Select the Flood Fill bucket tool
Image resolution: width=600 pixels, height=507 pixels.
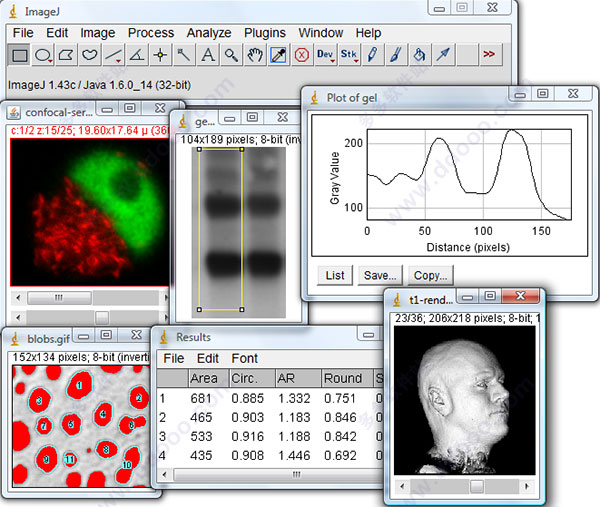pyautogui.click(x=419, y=55)
